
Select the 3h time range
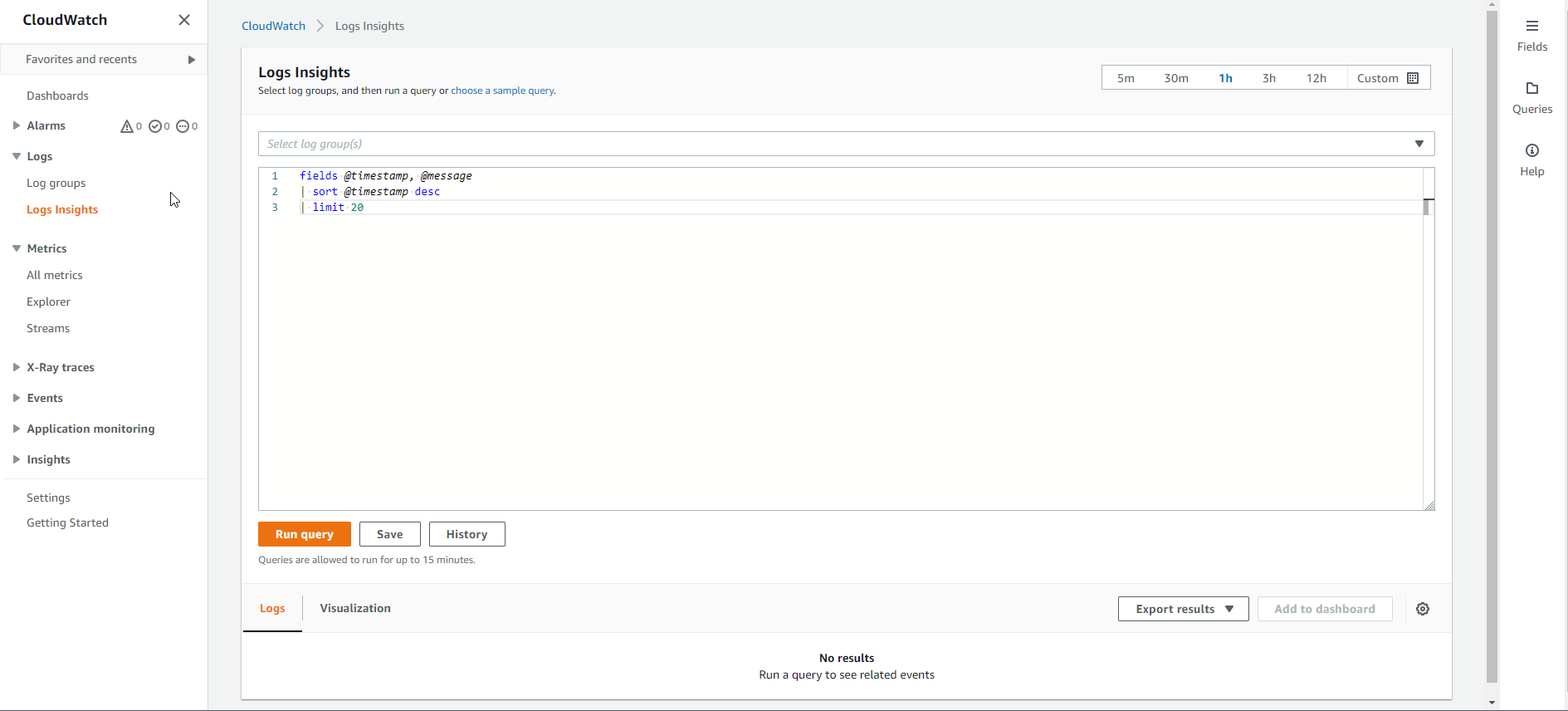[x=1268, y=78]
